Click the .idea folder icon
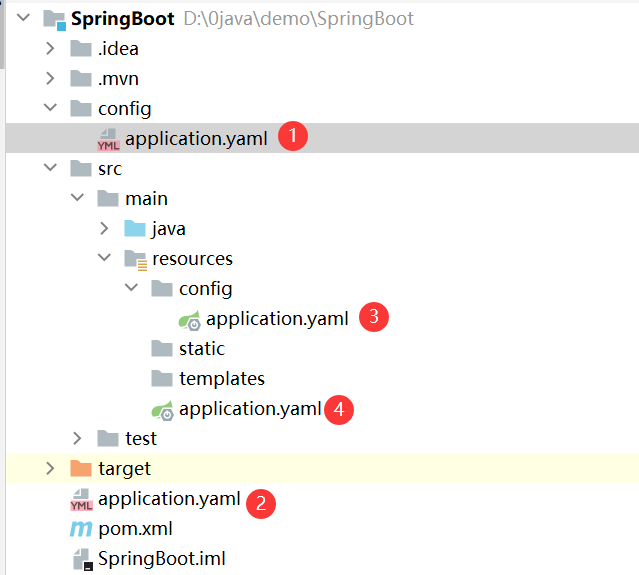The width and height of the screenshot is (639, 575). pyautogui.click(x=81, y=48)
